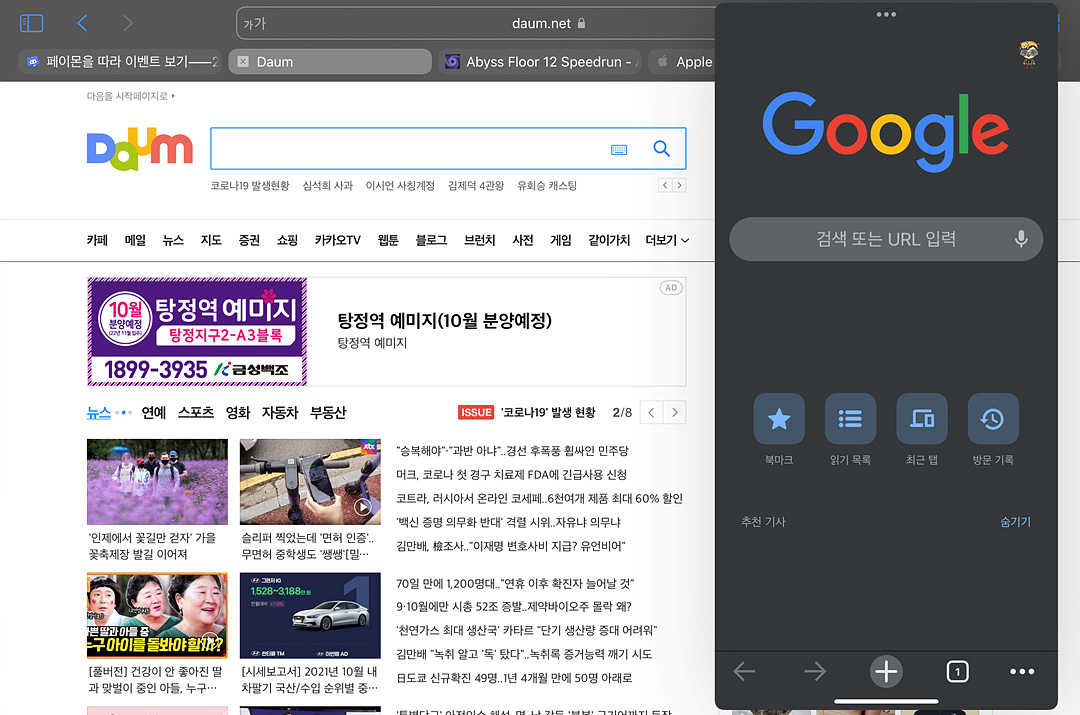Image resolution: width=1080 pixels, height=715 pixels.
Task: Open headline 머크, 코로나 첫 경구 치료제
Action: 511,475
